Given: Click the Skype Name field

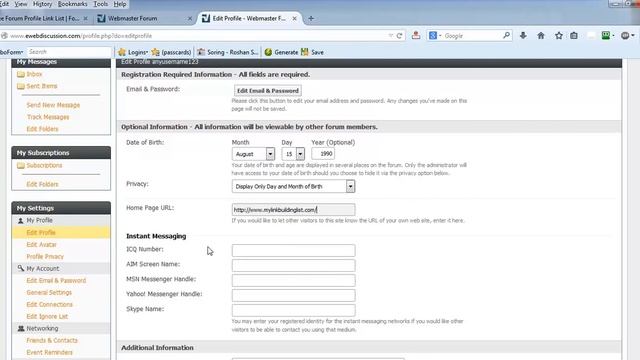Looking at the screenshot, I should (293, 310).
